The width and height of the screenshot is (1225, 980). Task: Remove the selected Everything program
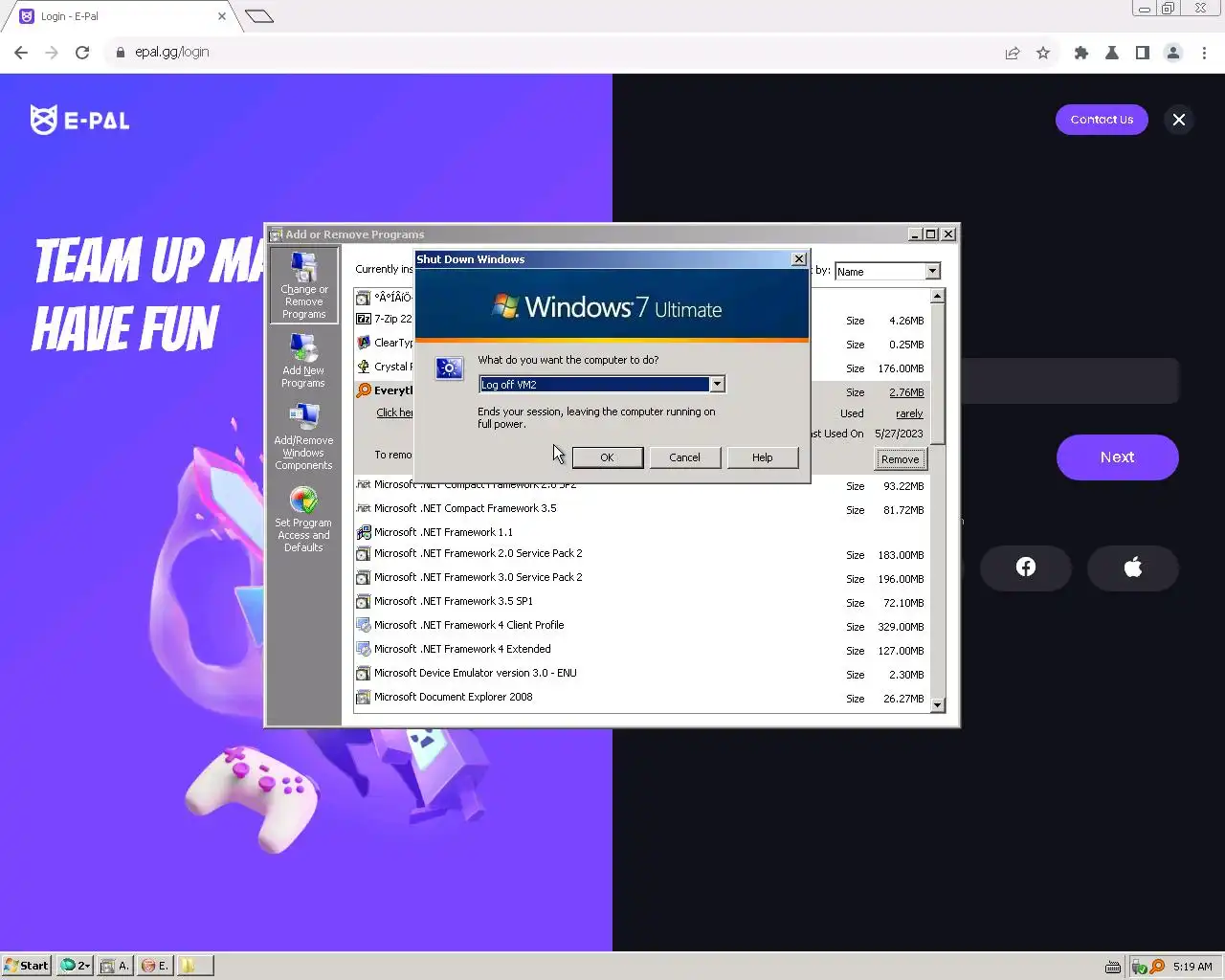pos(900,459)
